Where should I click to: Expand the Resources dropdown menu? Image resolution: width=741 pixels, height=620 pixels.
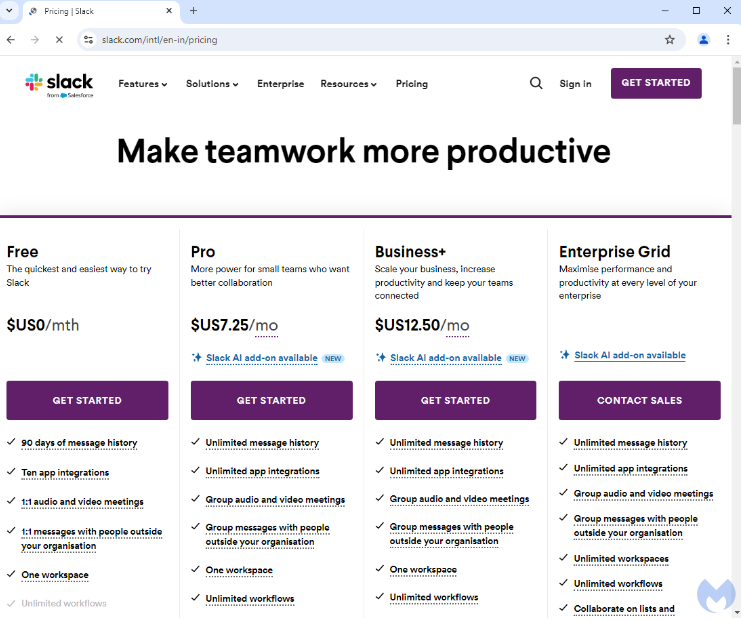coord(348,84)
